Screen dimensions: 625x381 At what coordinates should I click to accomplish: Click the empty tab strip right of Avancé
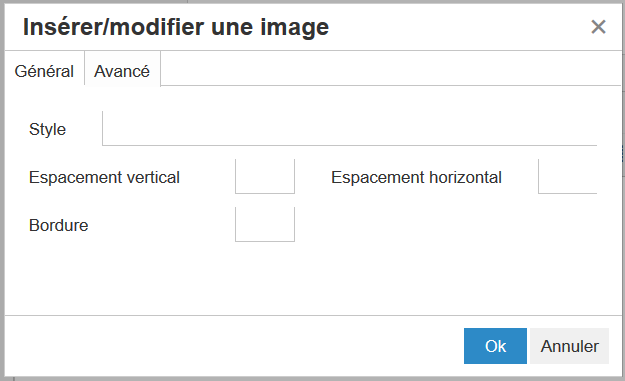(391, 68)
